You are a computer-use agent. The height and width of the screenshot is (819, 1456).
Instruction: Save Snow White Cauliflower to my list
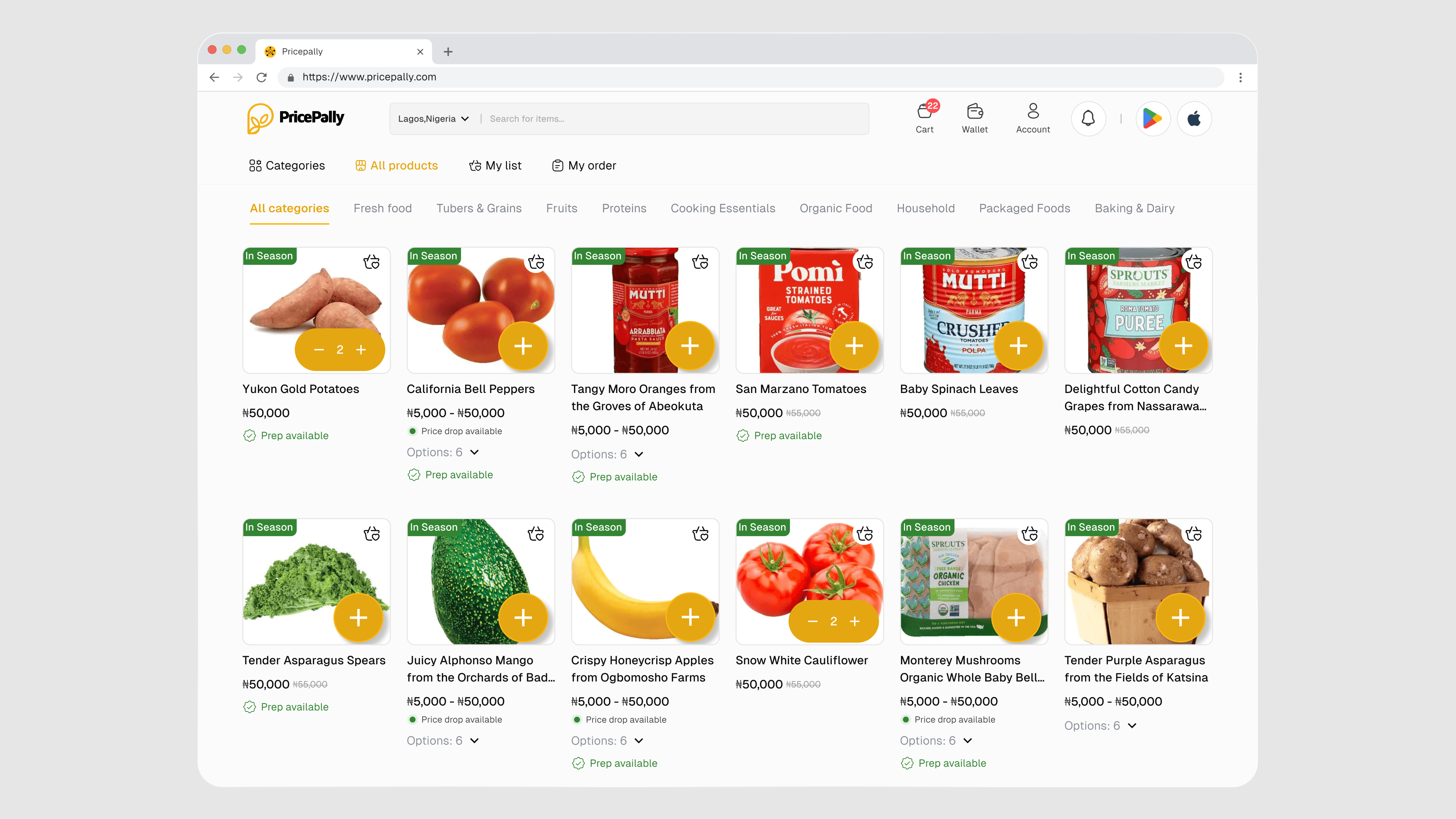[865, 534]
